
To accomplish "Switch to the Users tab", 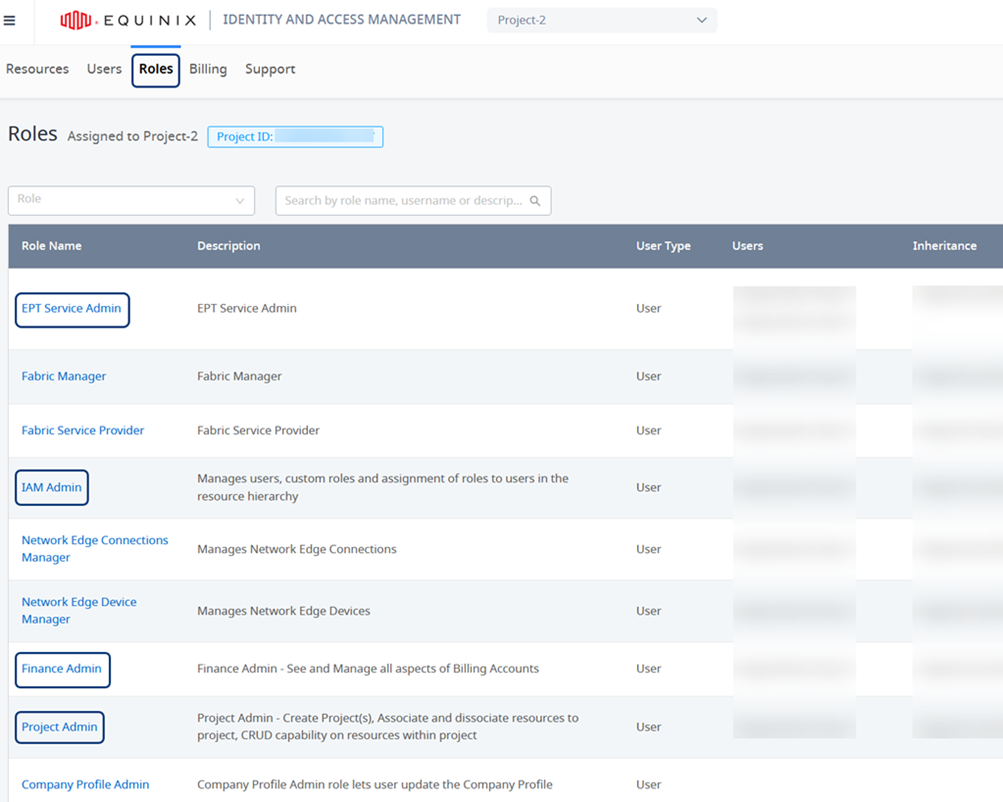I will click(x=104, y=69).
